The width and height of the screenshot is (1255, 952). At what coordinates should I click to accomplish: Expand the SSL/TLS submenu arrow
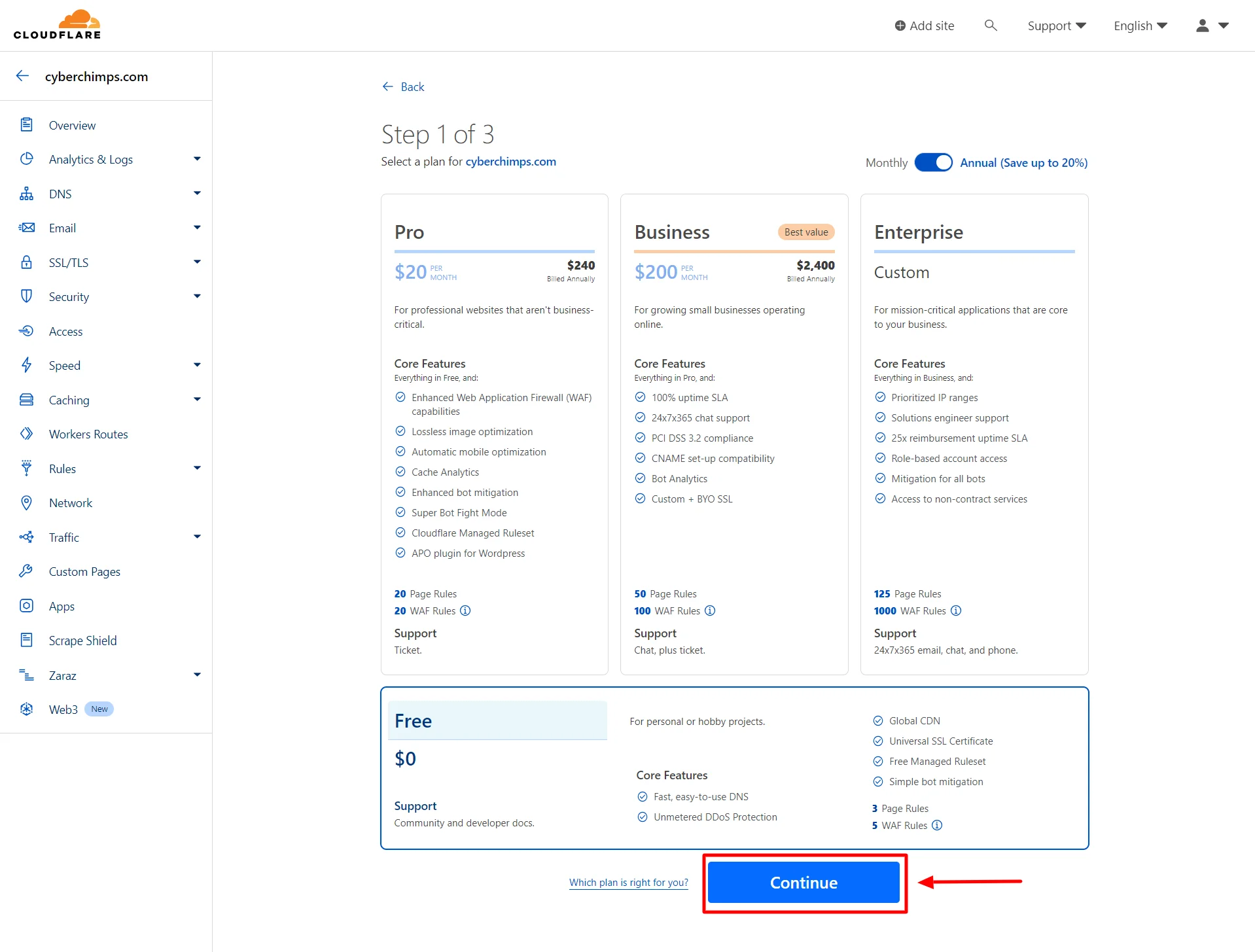(x=197, y=262)
